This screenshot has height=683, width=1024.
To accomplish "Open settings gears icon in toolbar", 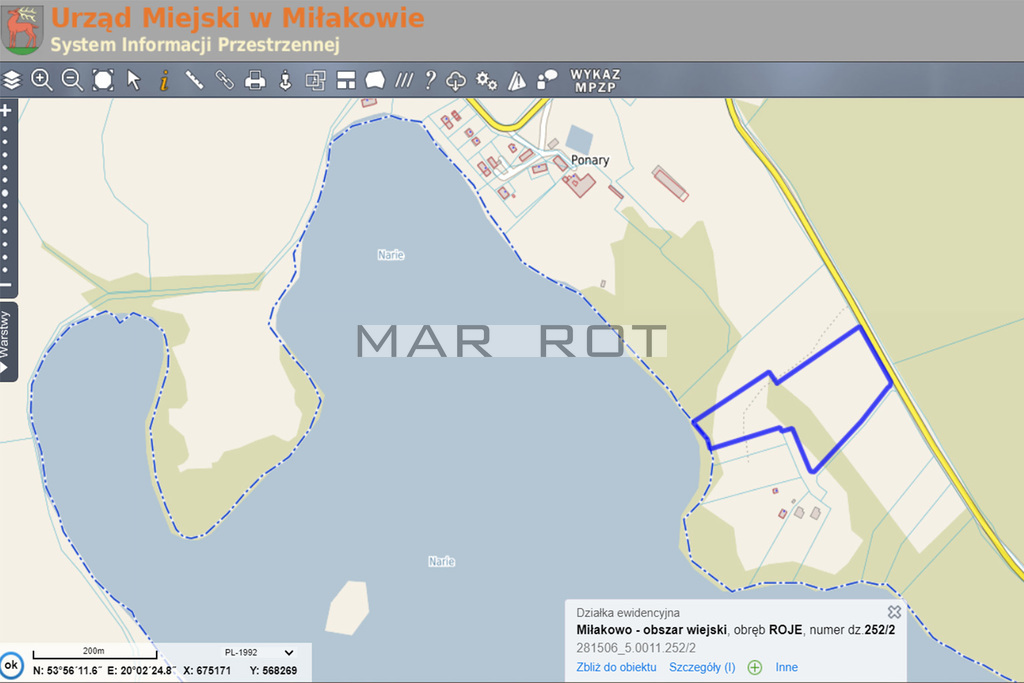I will (x=487, y=80).
